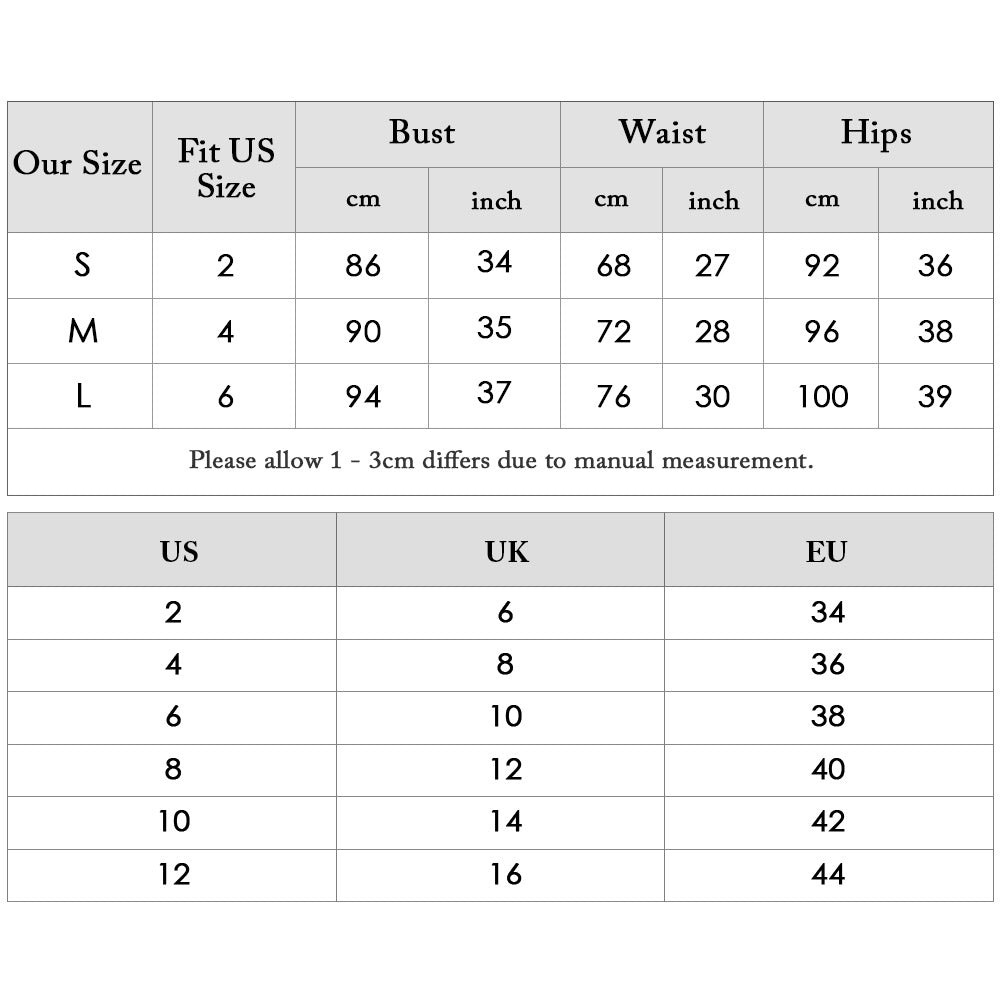This screenshot has height=1000, width=1000.
Task: Click the EU size 40 cell
Action: [828, 769]
